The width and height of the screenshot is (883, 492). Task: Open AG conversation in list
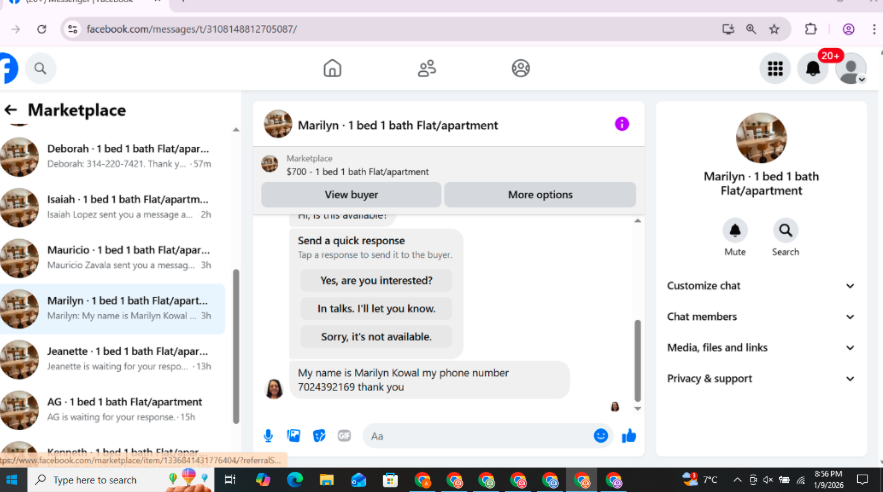pos(113,410)
